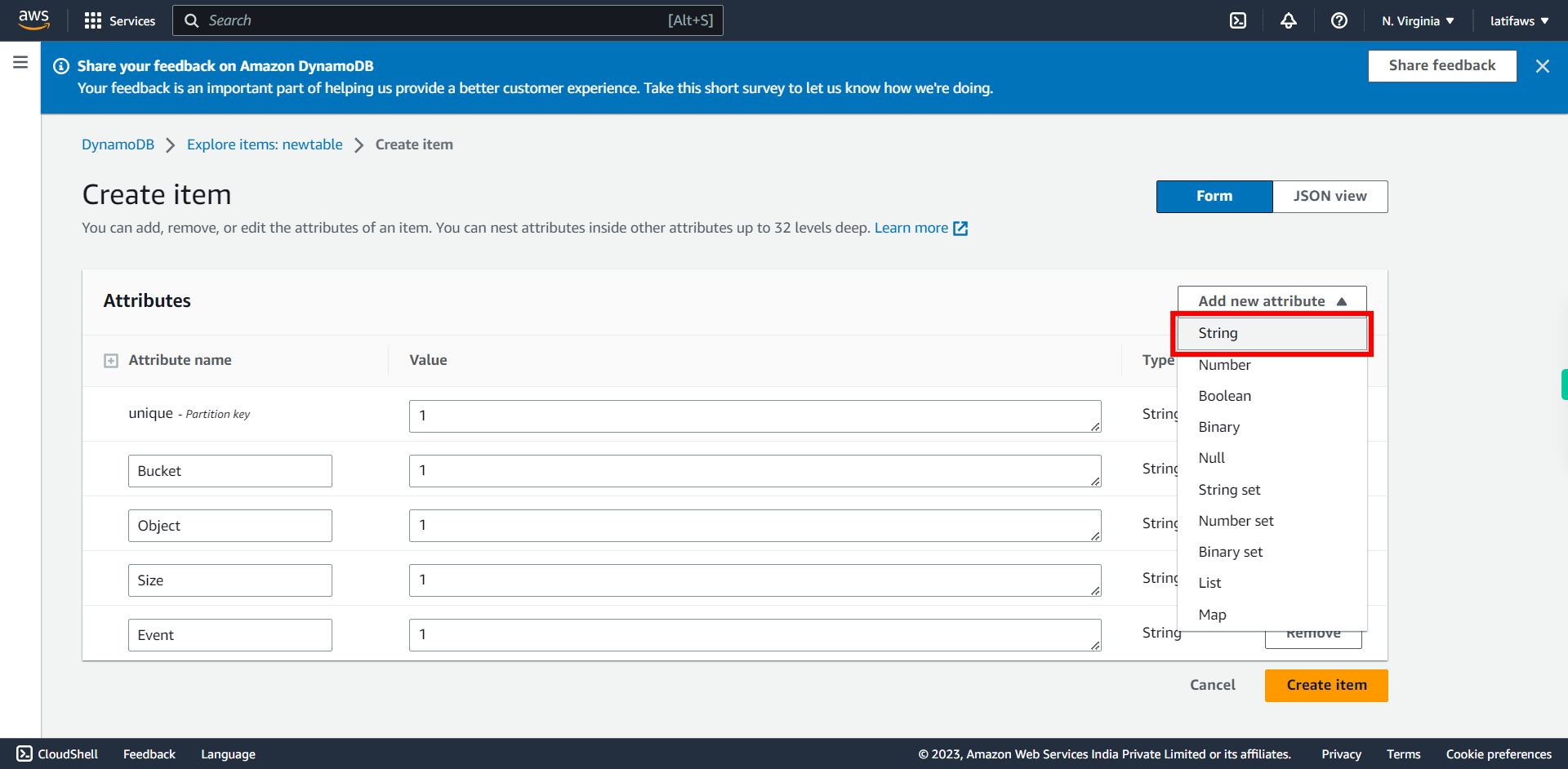Screen dimensions: 1568x769
Task: Open the AWS home logo
Action: (x=33, y=20)
